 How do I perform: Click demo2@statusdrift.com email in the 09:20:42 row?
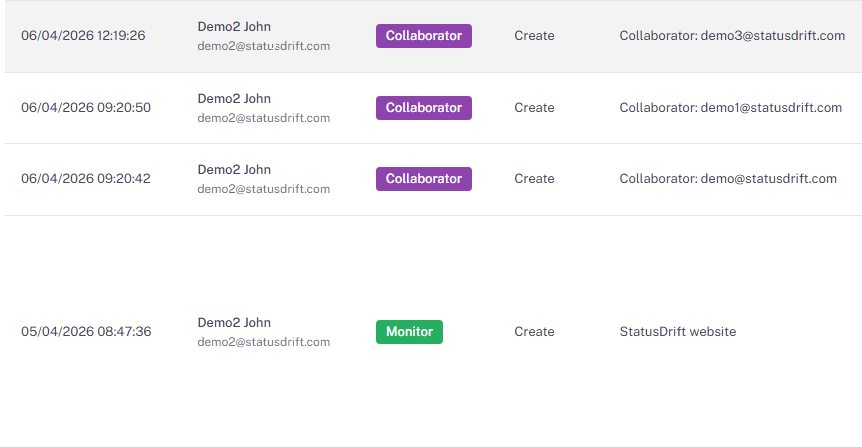pos(263,189)
